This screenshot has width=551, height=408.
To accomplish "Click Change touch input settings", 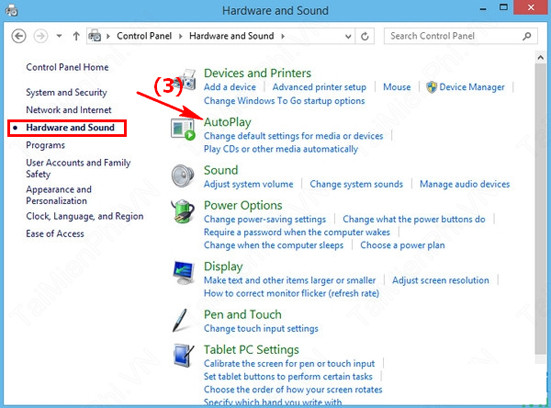I will [x=261, y=328].
